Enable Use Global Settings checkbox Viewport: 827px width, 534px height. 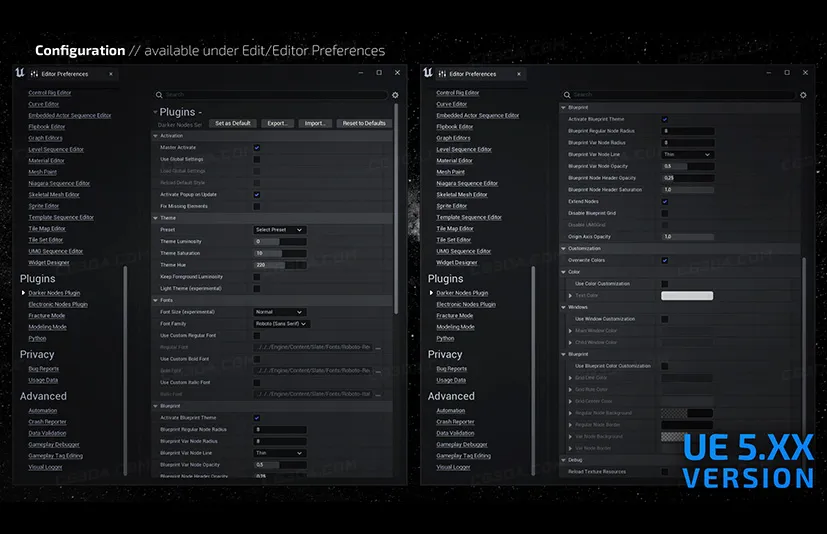(x=256, y=159)
